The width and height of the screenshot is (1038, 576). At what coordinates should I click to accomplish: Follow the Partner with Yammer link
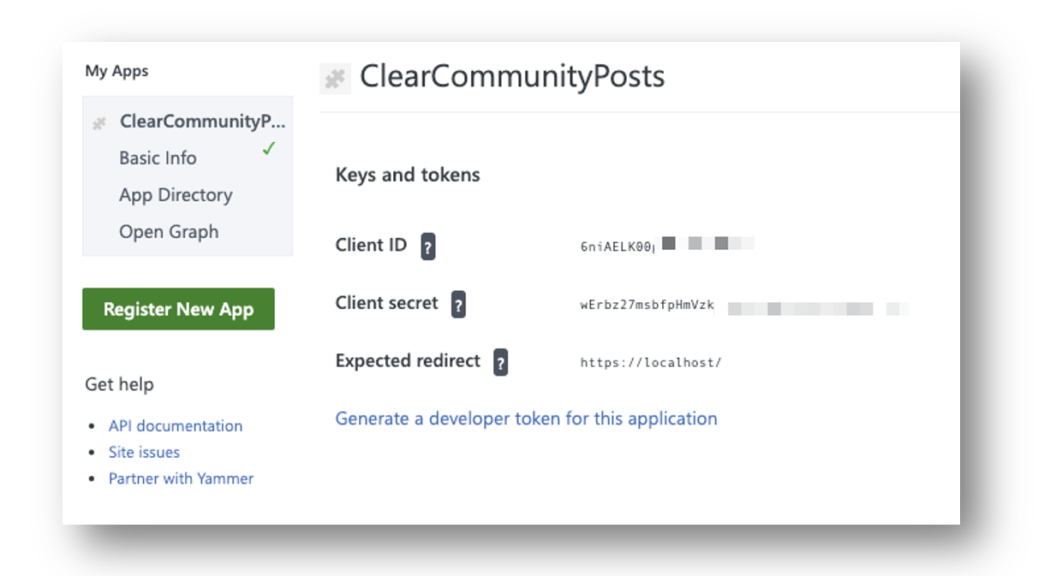[x=181, y=479]
